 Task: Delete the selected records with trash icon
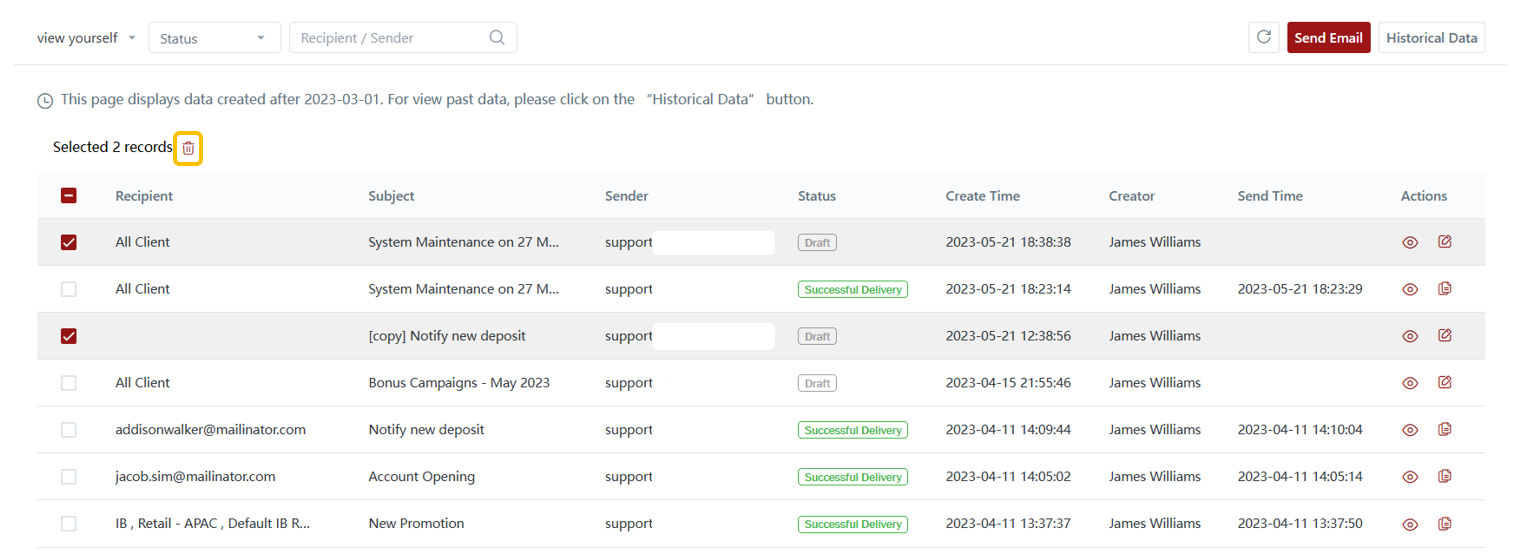[x=188, y=148]
